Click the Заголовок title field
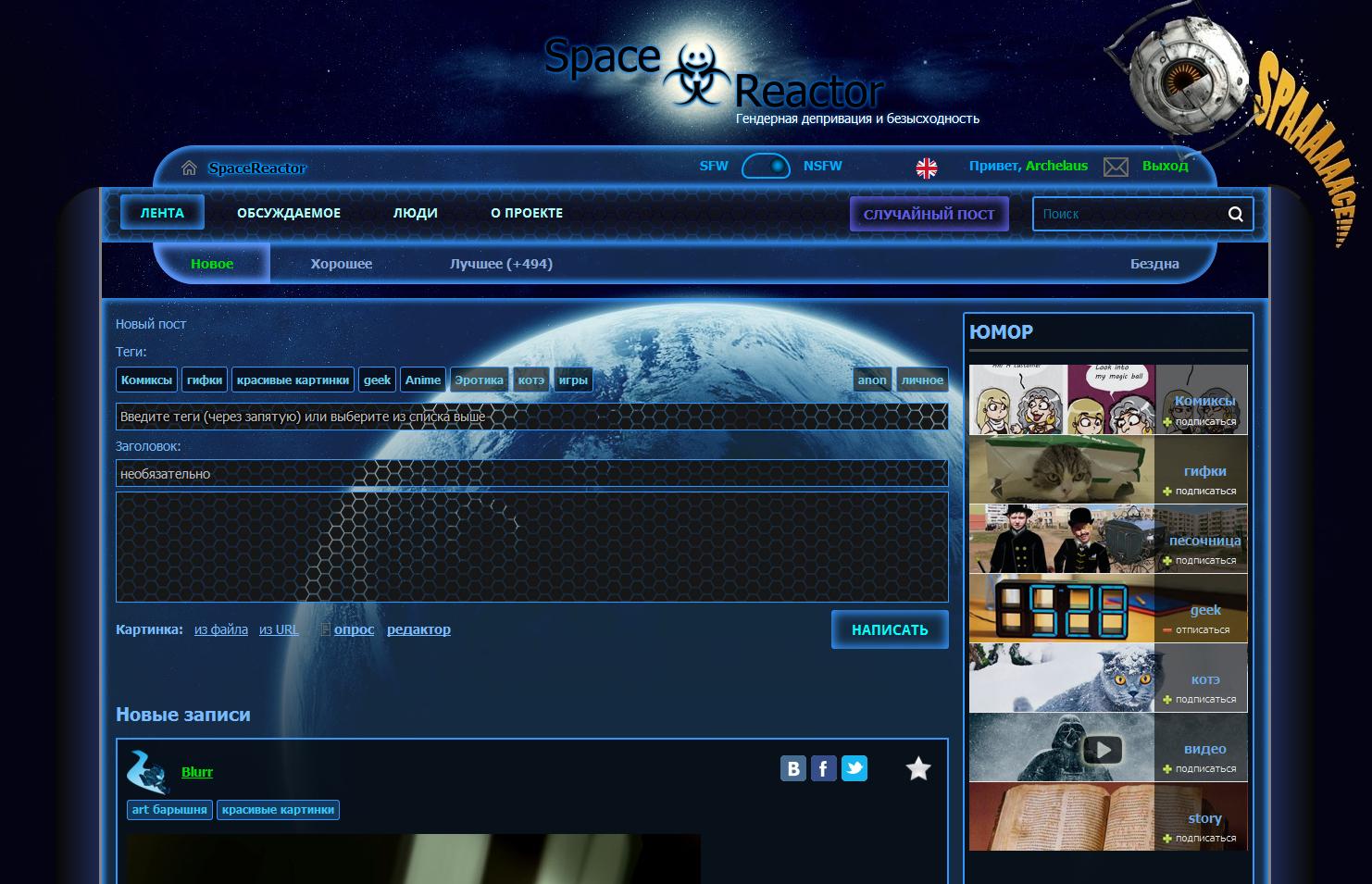This screenshot has height=884, width=1372. coord(531,474)
